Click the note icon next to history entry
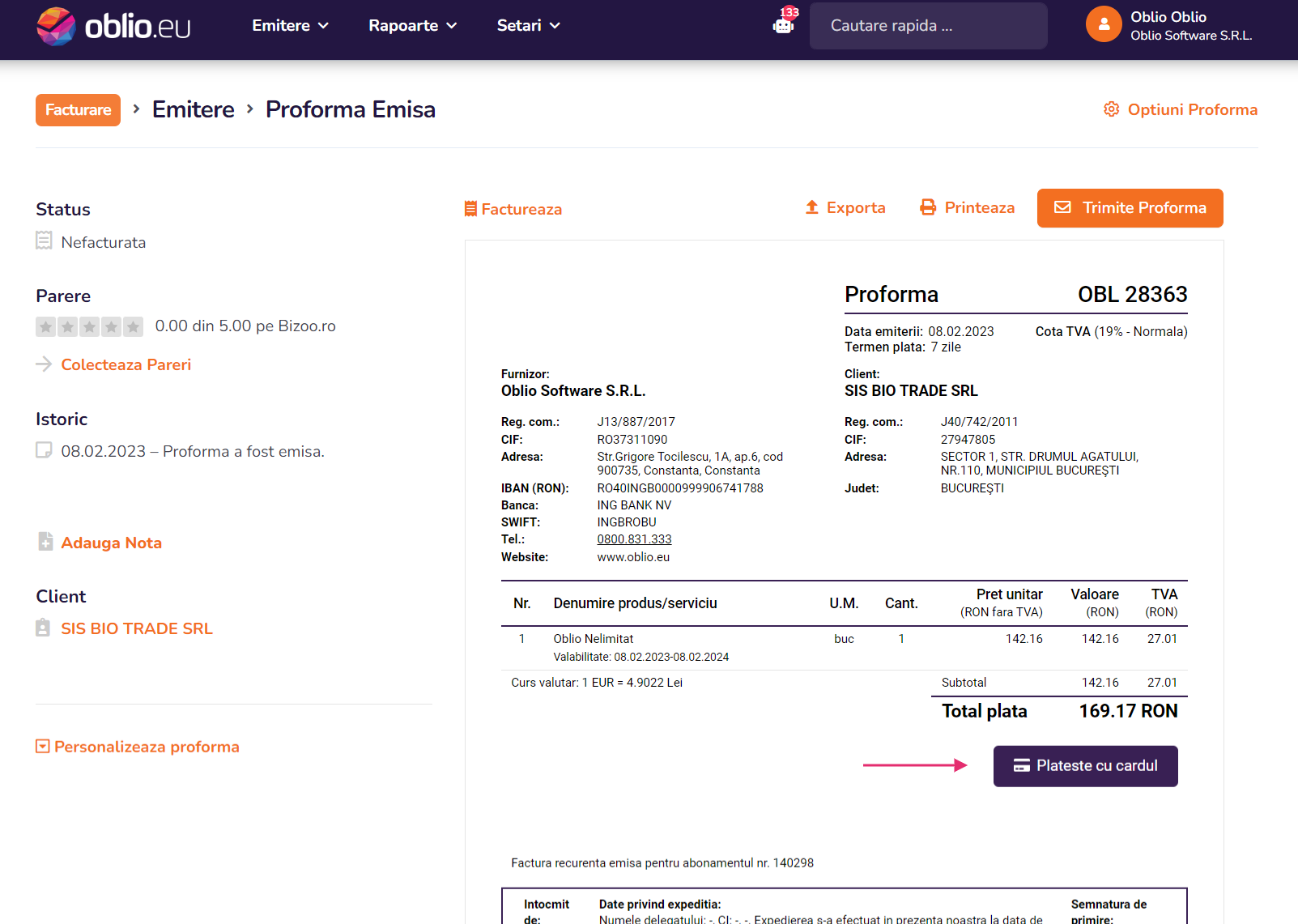 44,450
